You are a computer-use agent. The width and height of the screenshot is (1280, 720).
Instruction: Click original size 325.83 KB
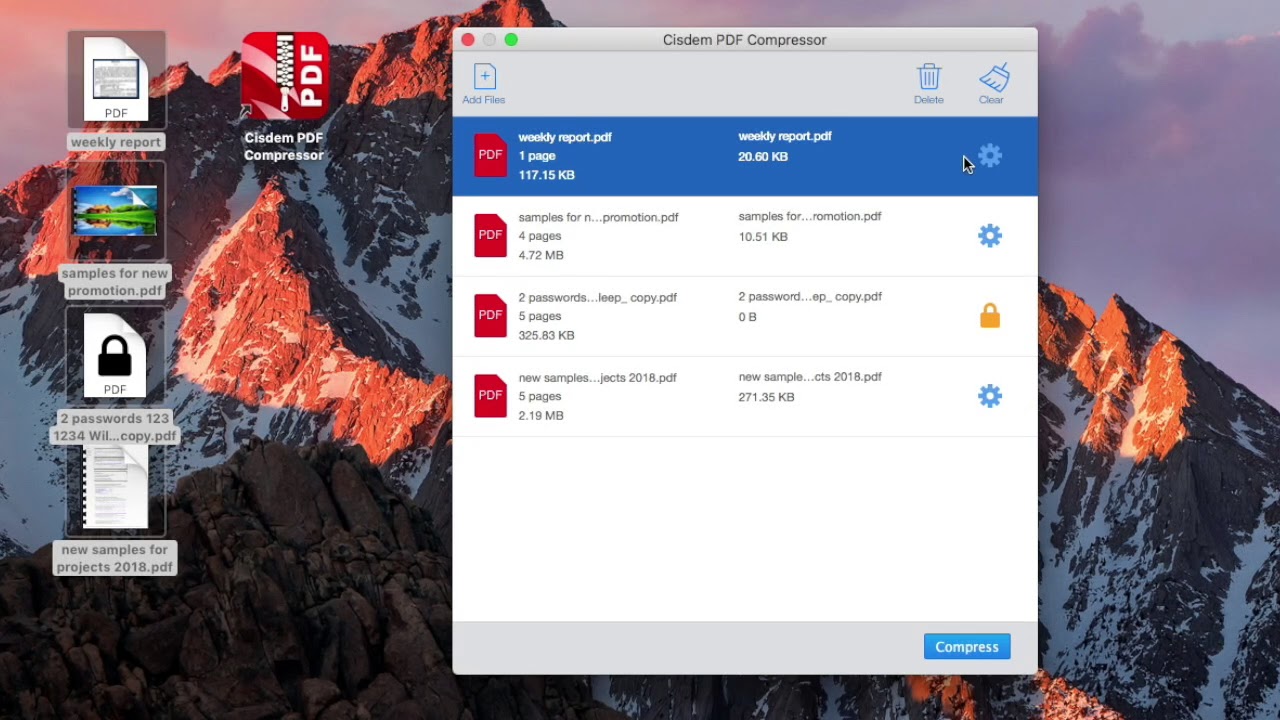click(546, 335)
